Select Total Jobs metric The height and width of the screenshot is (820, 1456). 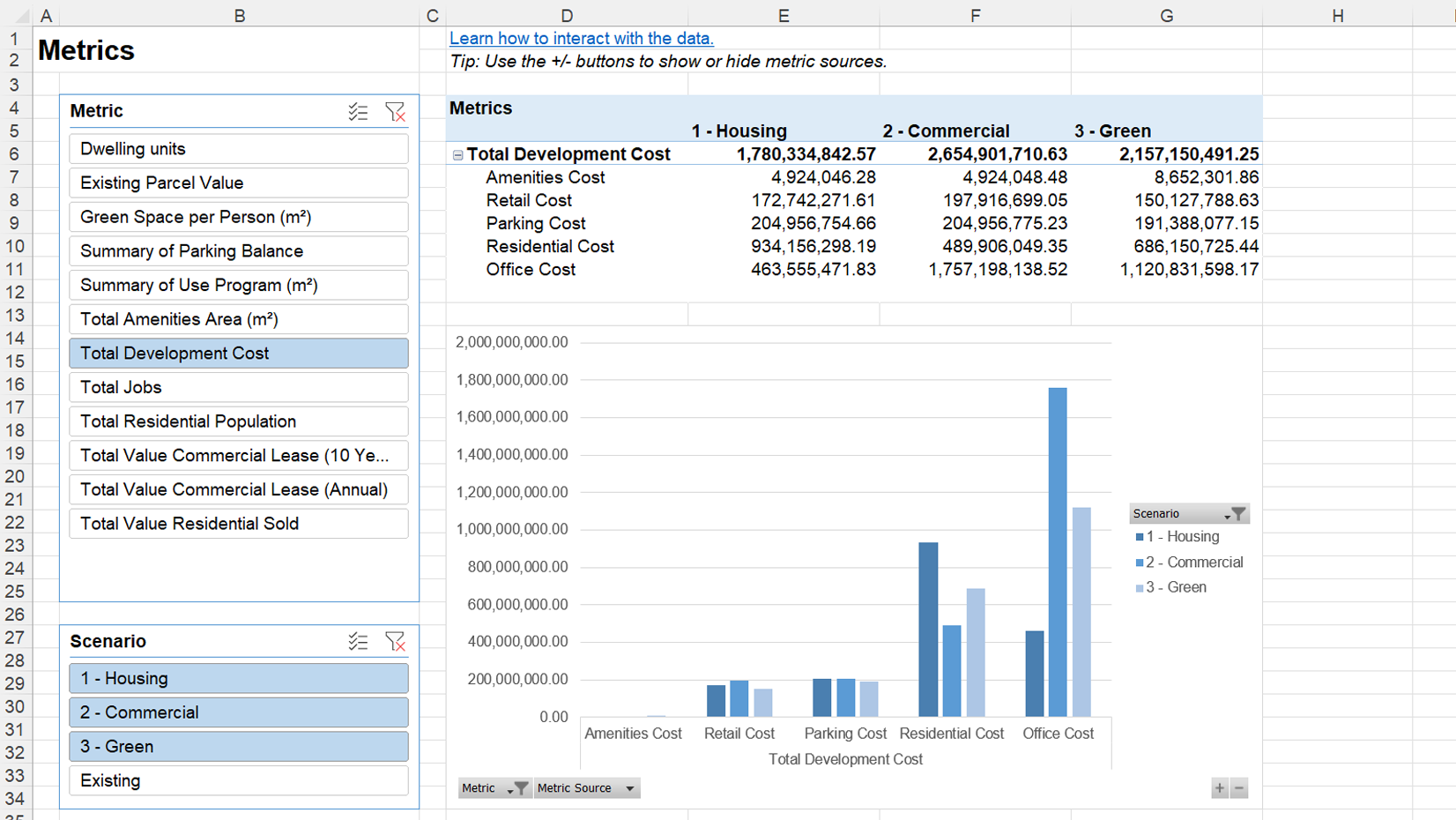pyautogui.click(x=239, y=388)
